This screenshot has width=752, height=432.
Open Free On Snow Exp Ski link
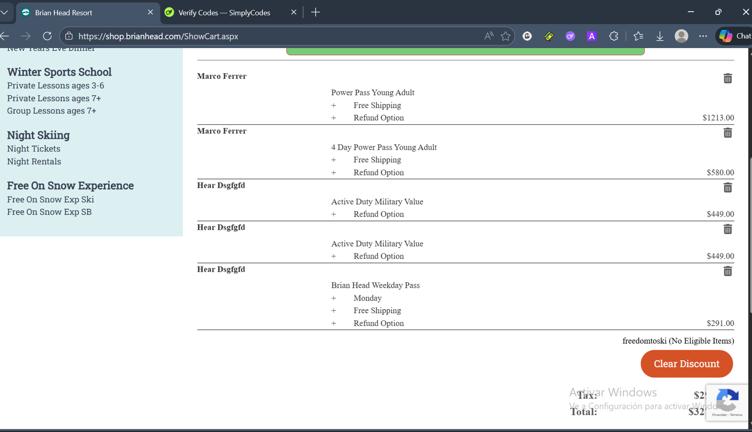[x=50, y=199]
